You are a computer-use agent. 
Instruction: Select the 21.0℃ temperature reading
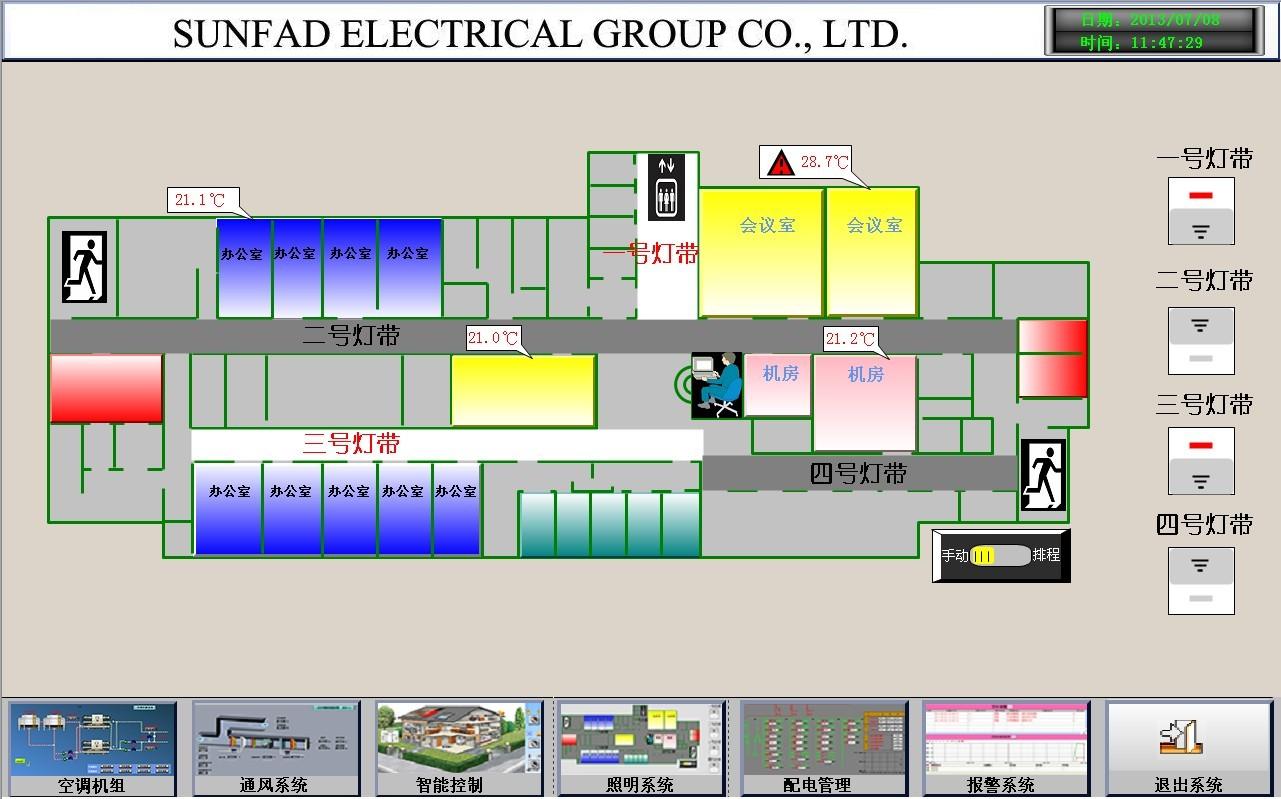point(493,338)
